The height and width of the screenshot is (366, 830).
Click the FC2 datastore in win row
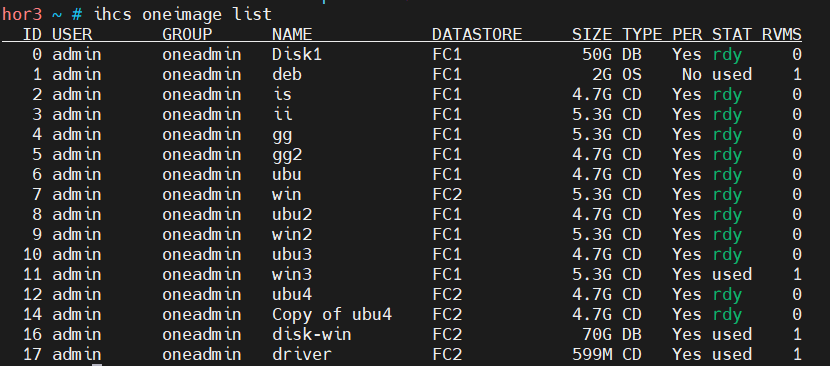click(x=447, y=194)
